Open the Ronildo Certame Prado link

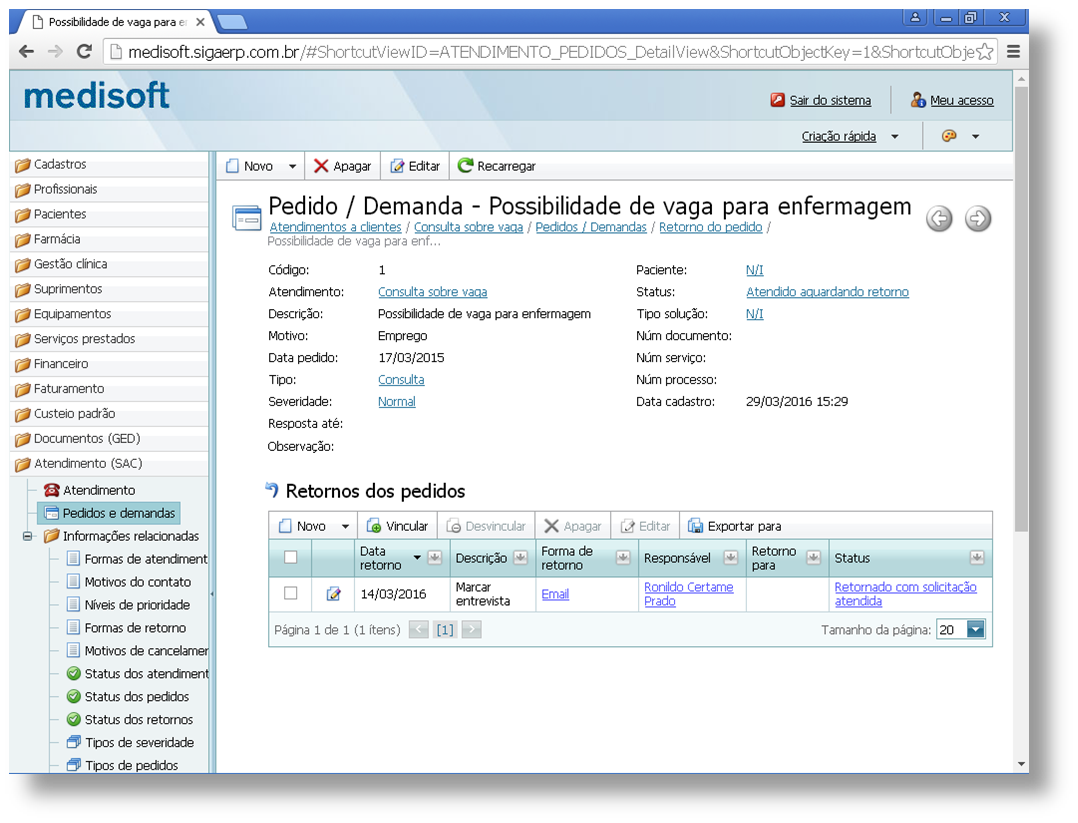coord(688,594)
